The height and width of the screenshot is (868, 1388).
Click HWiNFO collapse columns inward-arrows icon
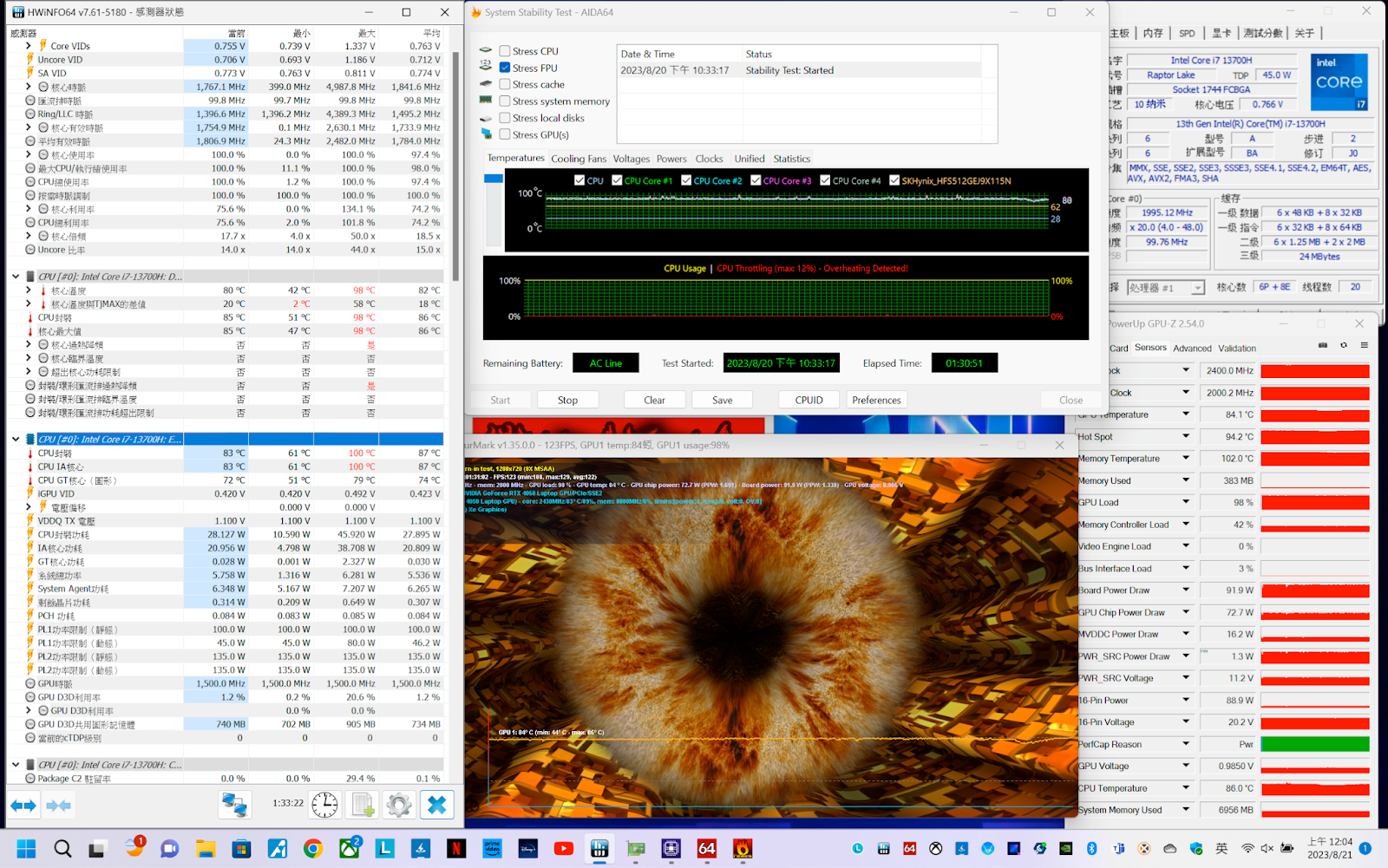click(59, 806)
